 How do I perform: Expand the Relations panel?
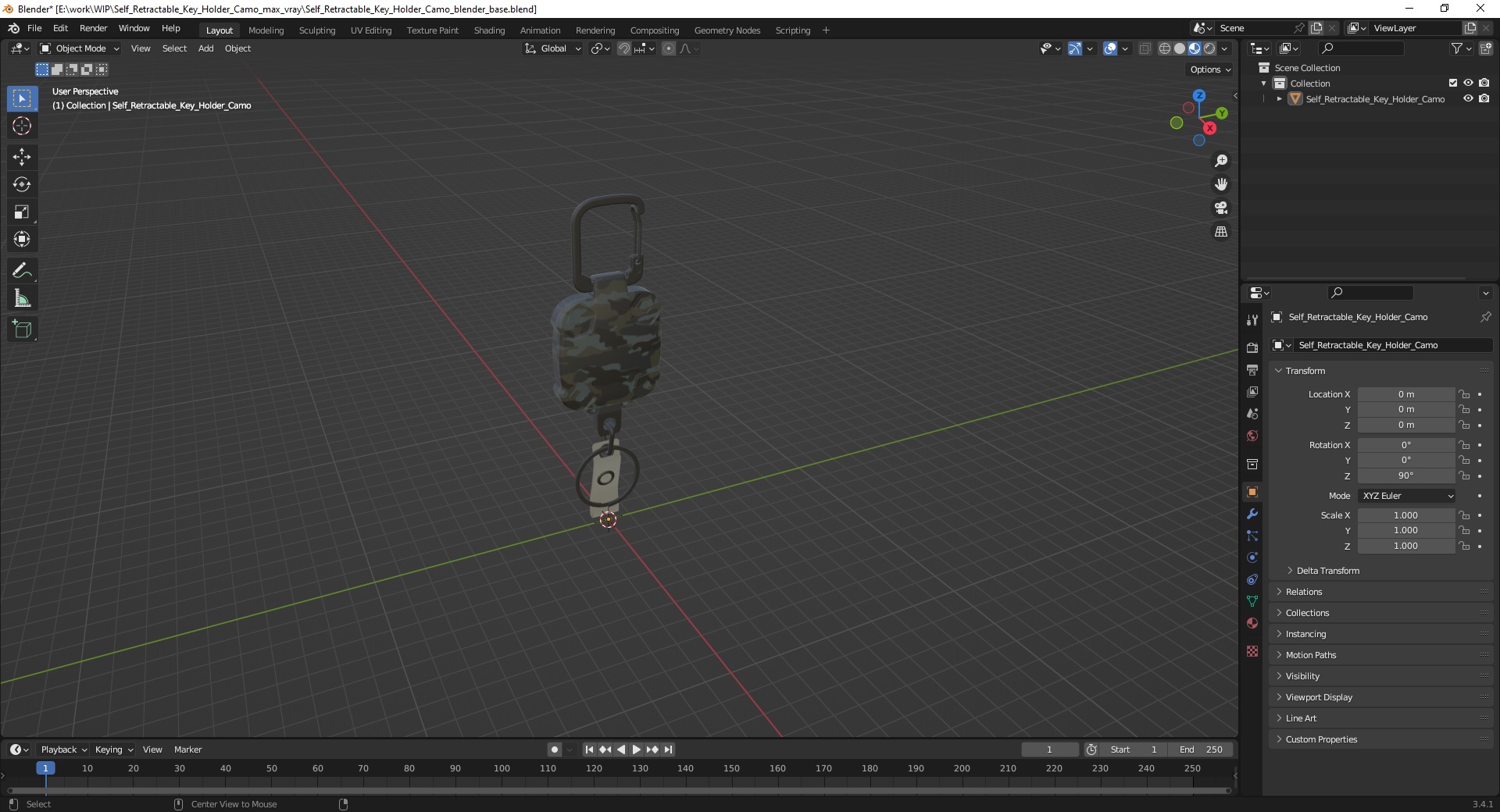1304,592
